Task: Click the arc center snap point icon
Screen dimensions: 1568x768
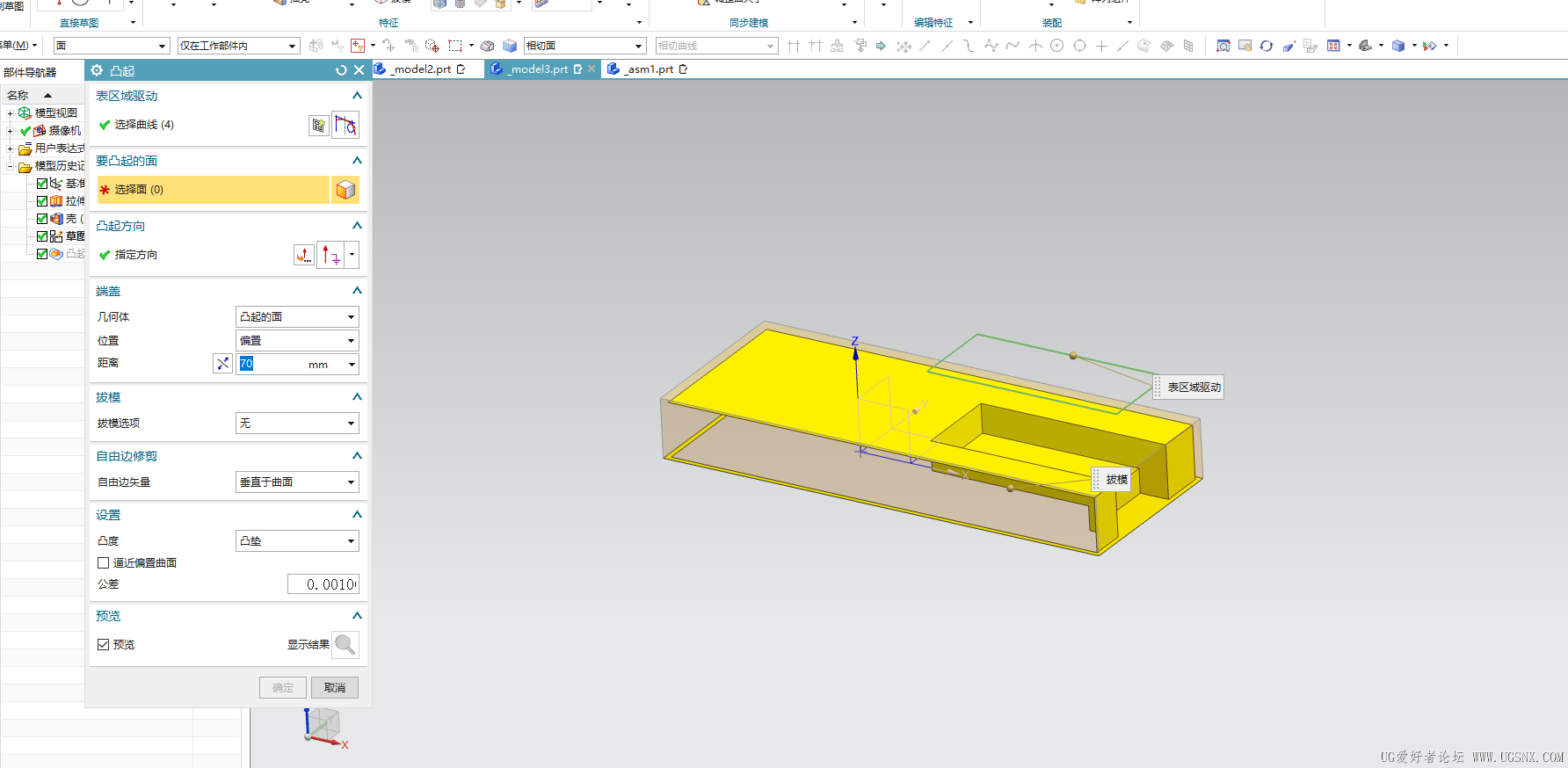Action: pos(1057,46)
